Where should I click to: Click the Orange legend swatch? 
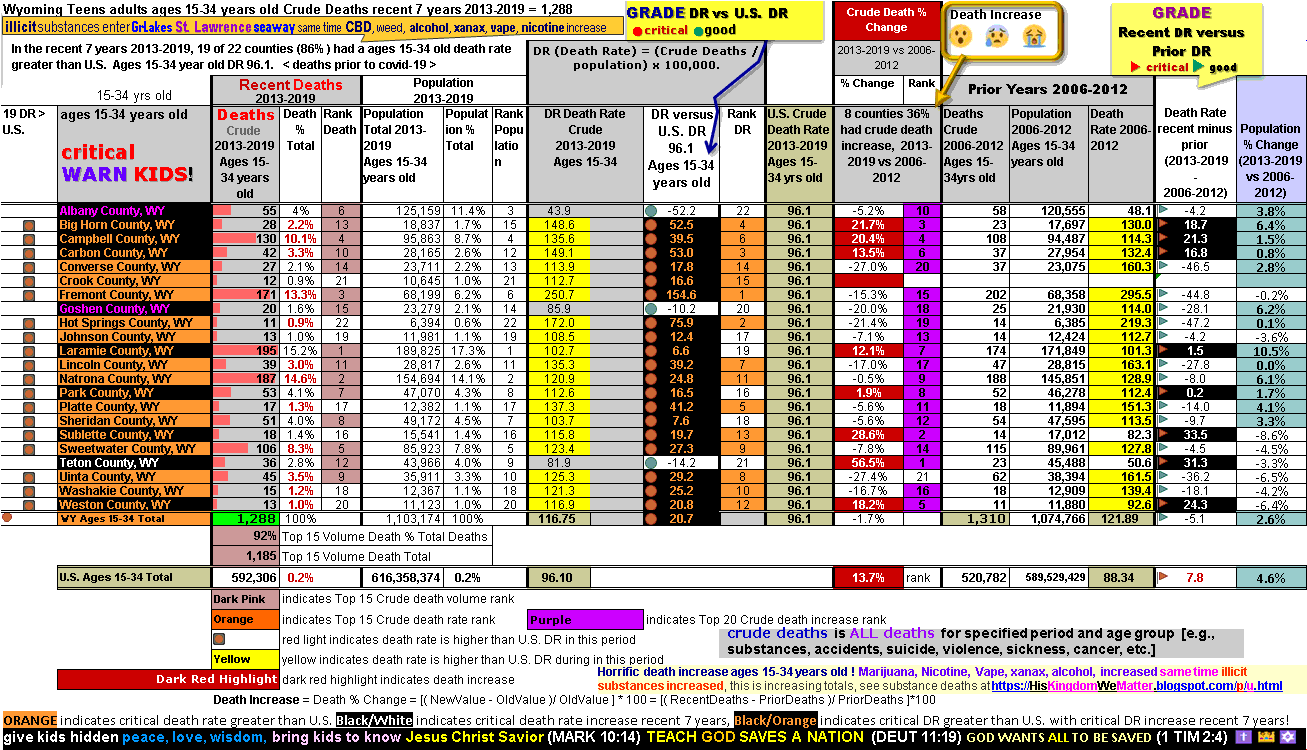244,619
